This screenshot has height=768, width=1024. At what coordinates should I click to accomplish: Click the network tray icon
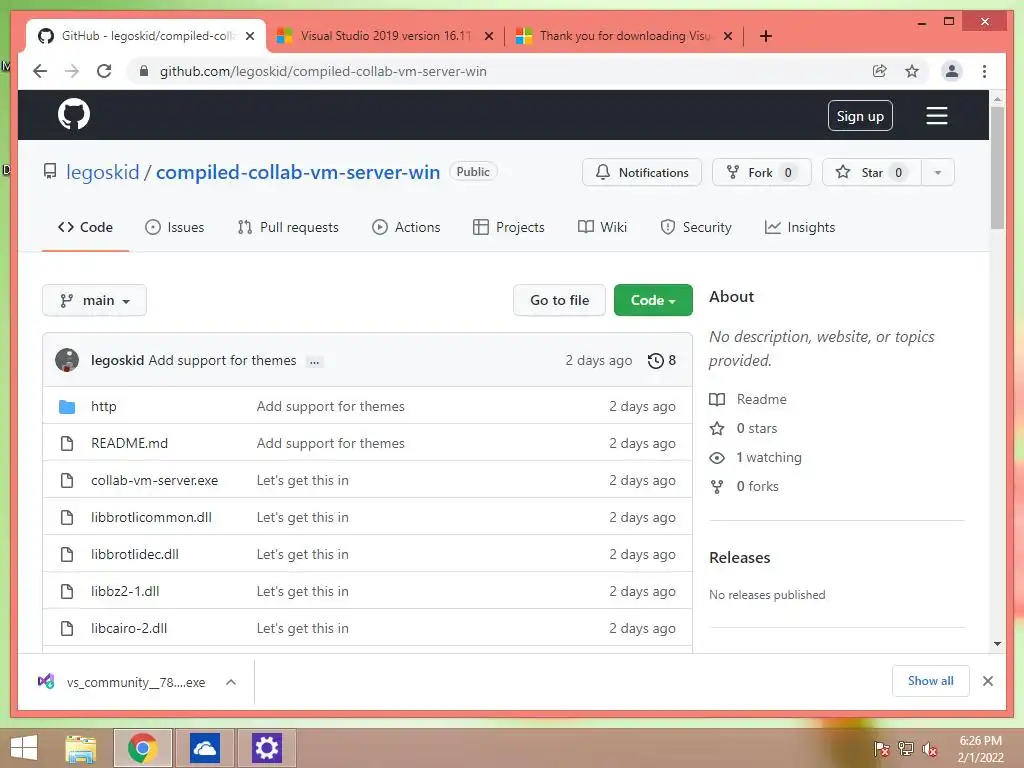click(x=905, y=748)
